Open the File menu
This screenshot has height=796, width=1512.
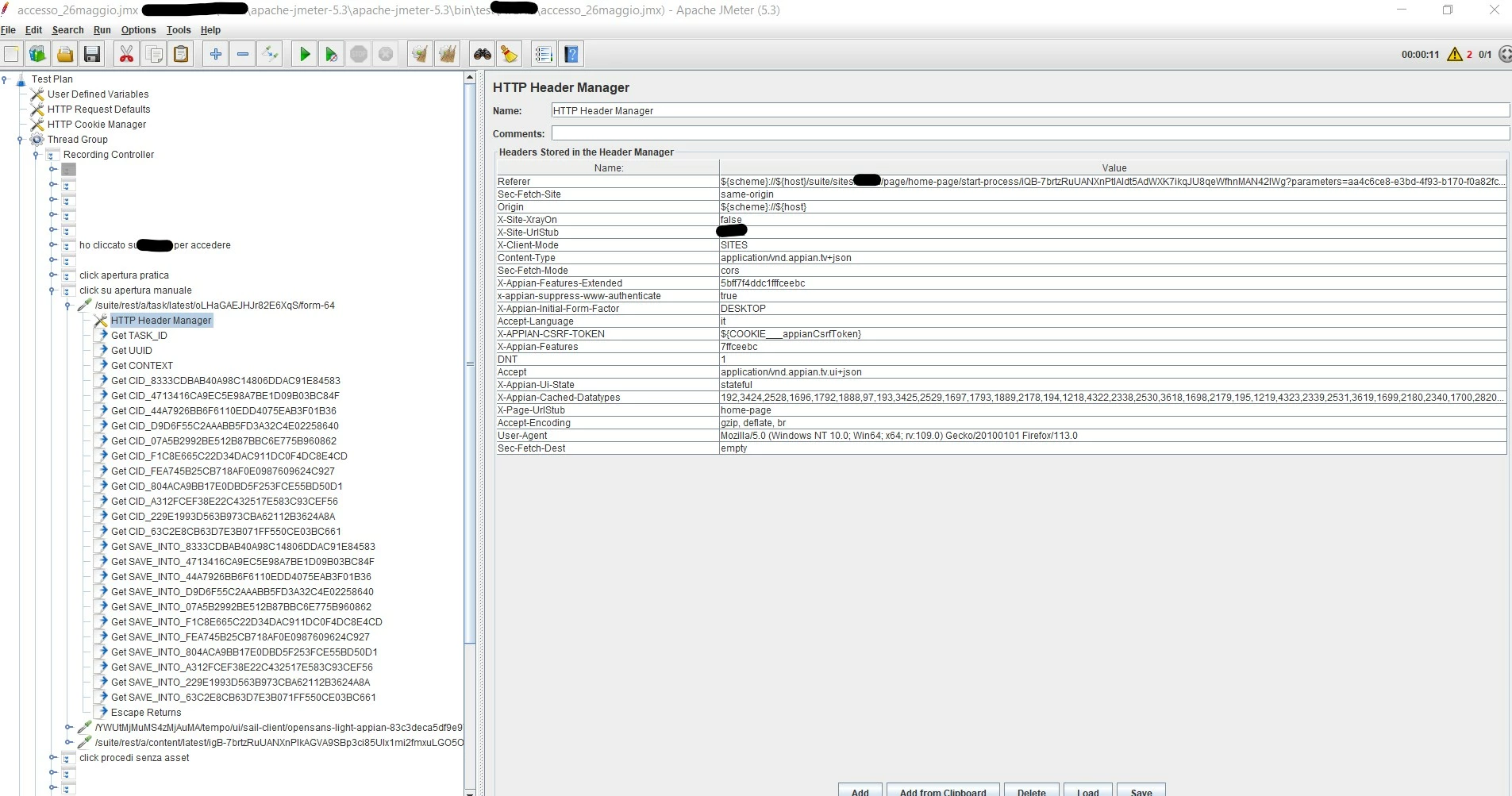tap(8, 30)
